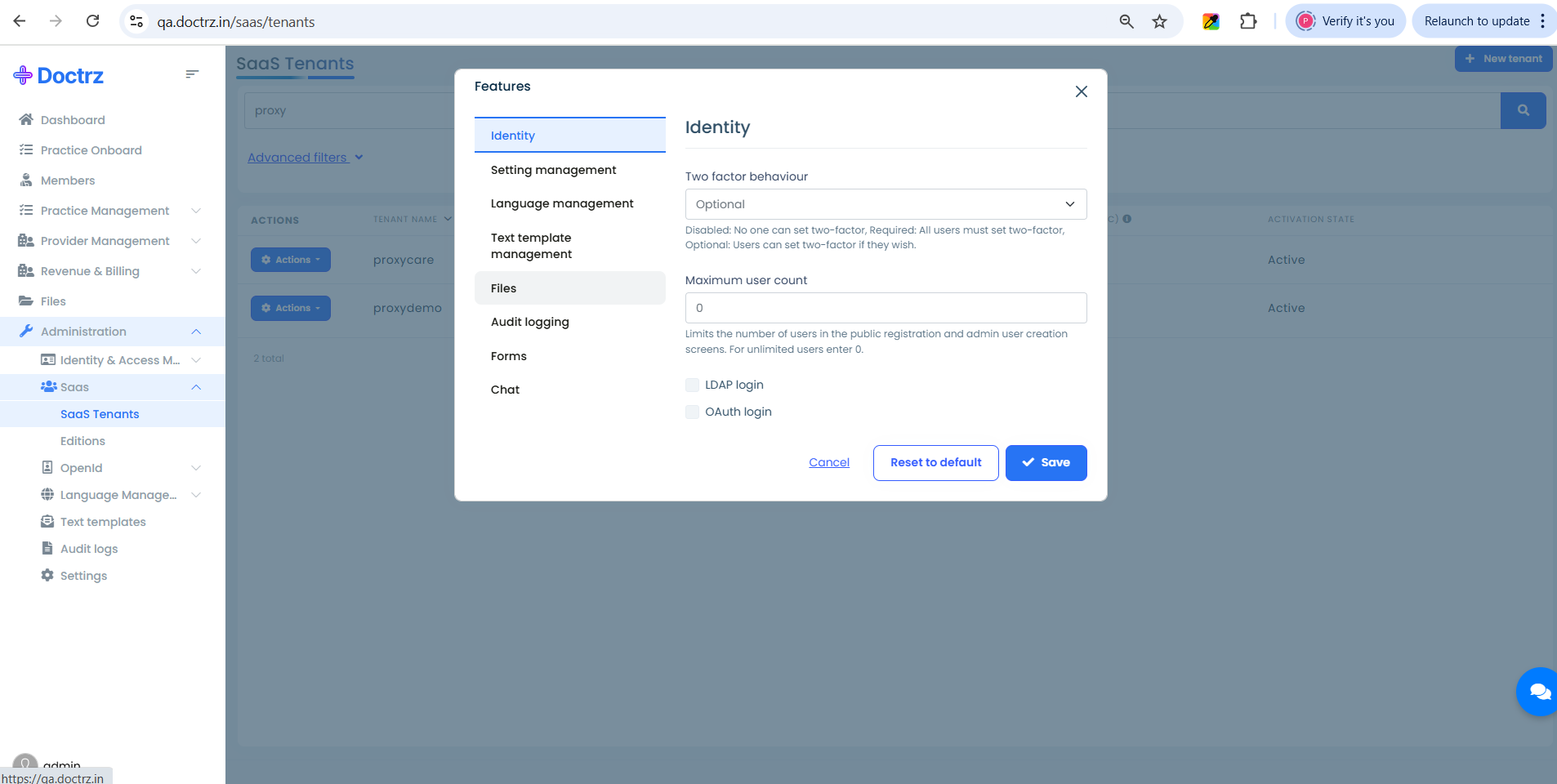Screen dimensions: 1557x784
Task: Click the Doctrz logo
Action: 59,76
